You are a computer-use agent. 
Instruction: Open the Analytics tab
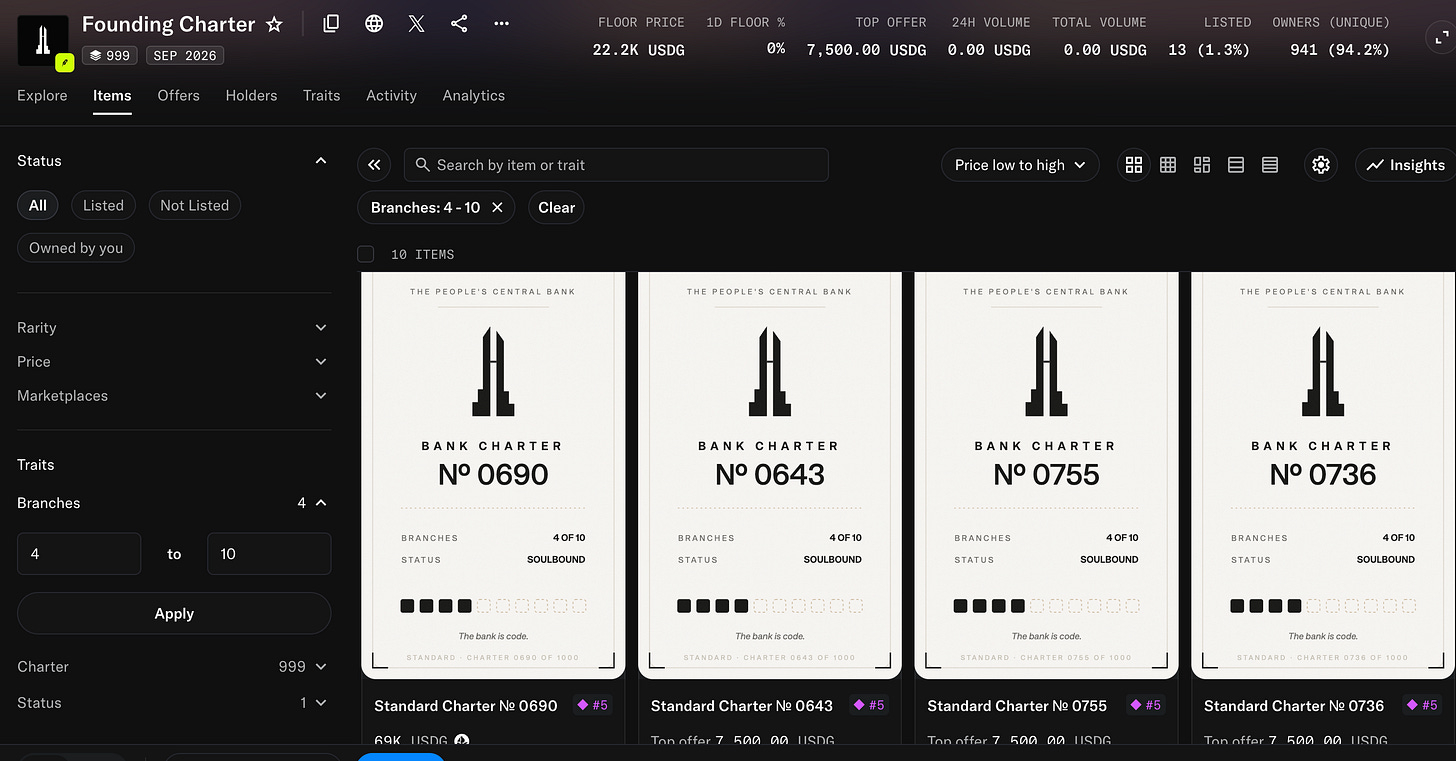pyautogui.click(x=473, y=96)
